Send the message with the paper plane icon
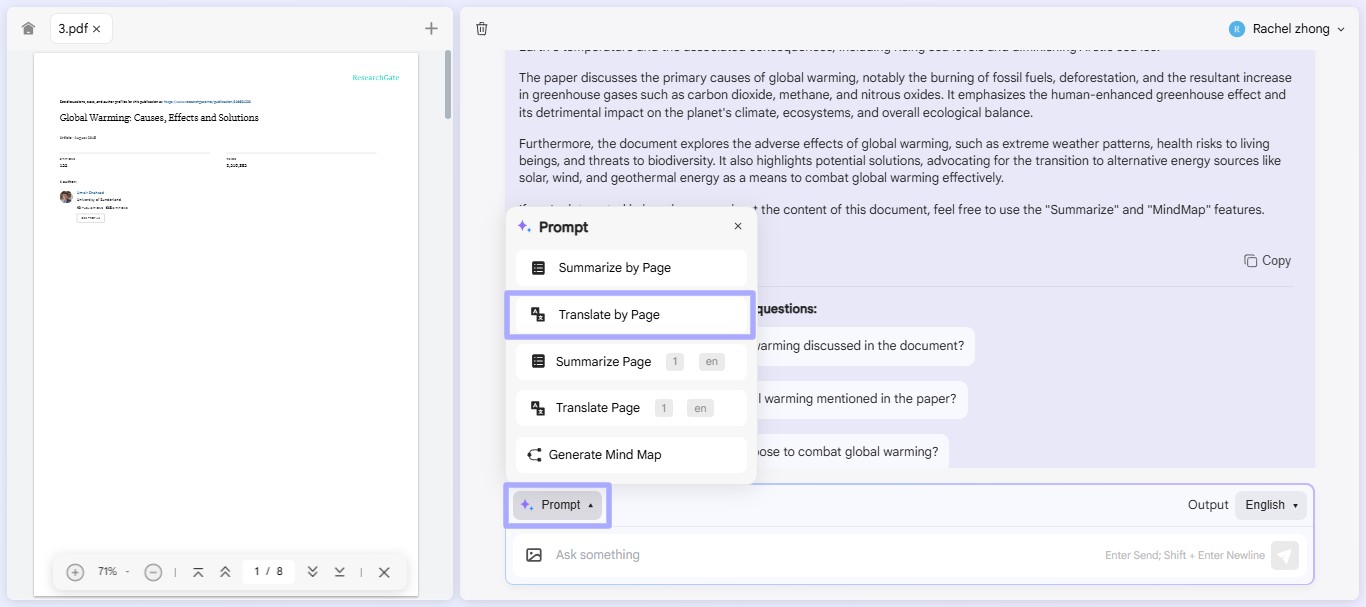Image resolution: width=1366 pixels, height=607 pixels. [1285, 555]
